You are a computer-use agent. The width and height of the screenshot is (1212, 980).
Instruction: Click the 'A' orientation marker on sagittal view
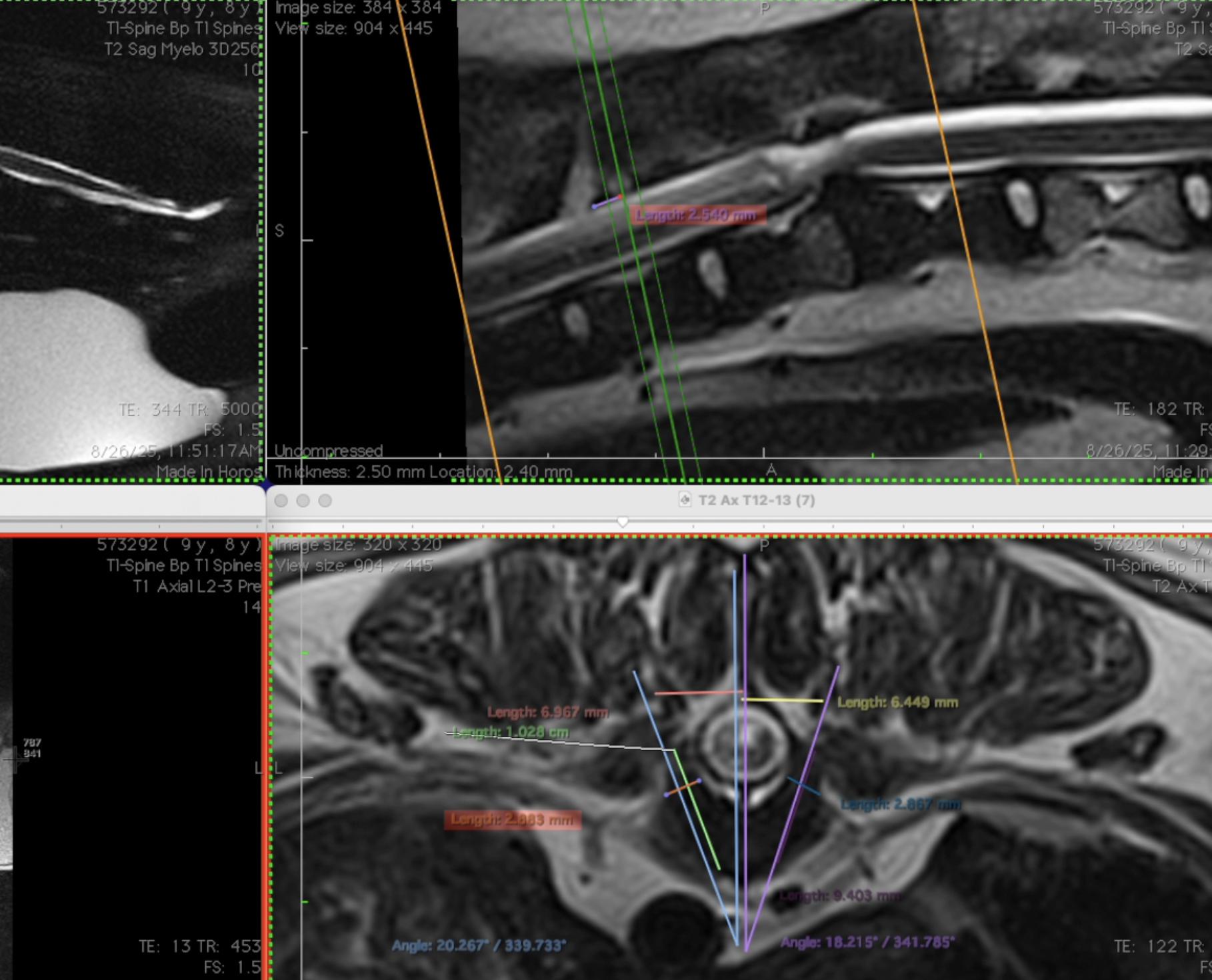pyautogui.click(x=771, y=471)
